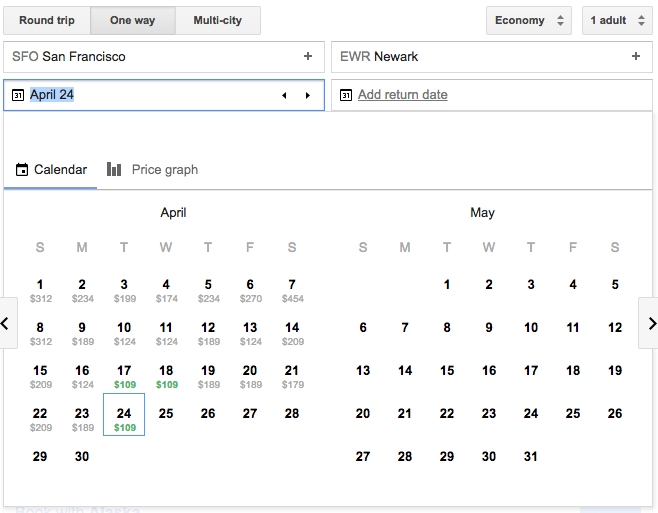Click the plus icon beside San Francisco

point(308,57)
